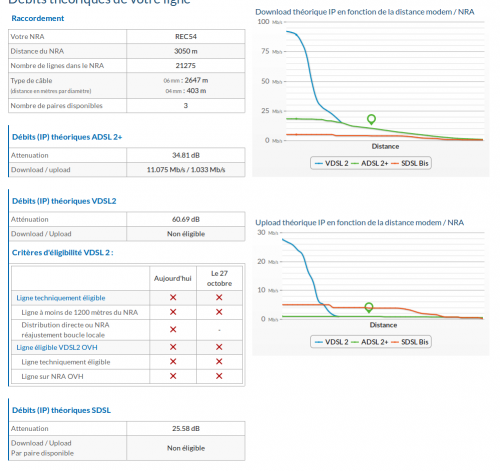Click the 'Ligne sur NRA OVH' row label
Image resolution: width=500 pixels, height=471 pixels.
click(52, 376)
